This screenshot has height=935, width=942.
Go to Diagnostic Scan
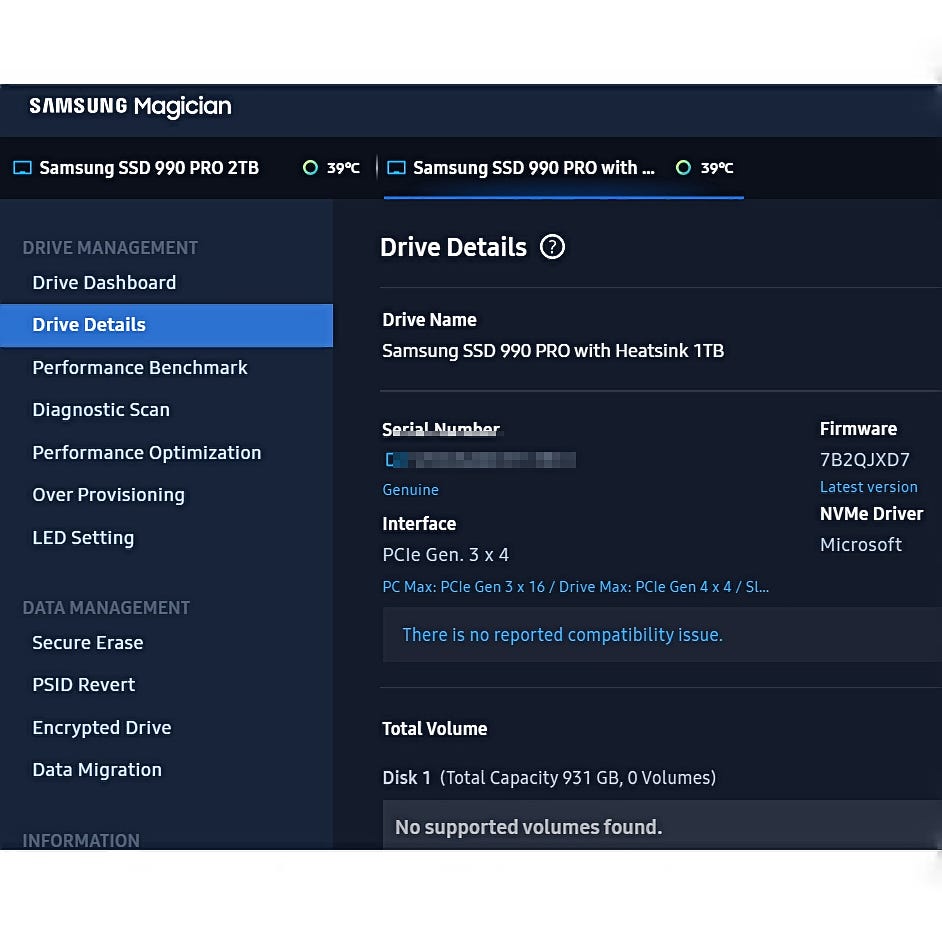click(x=101, y=410)
